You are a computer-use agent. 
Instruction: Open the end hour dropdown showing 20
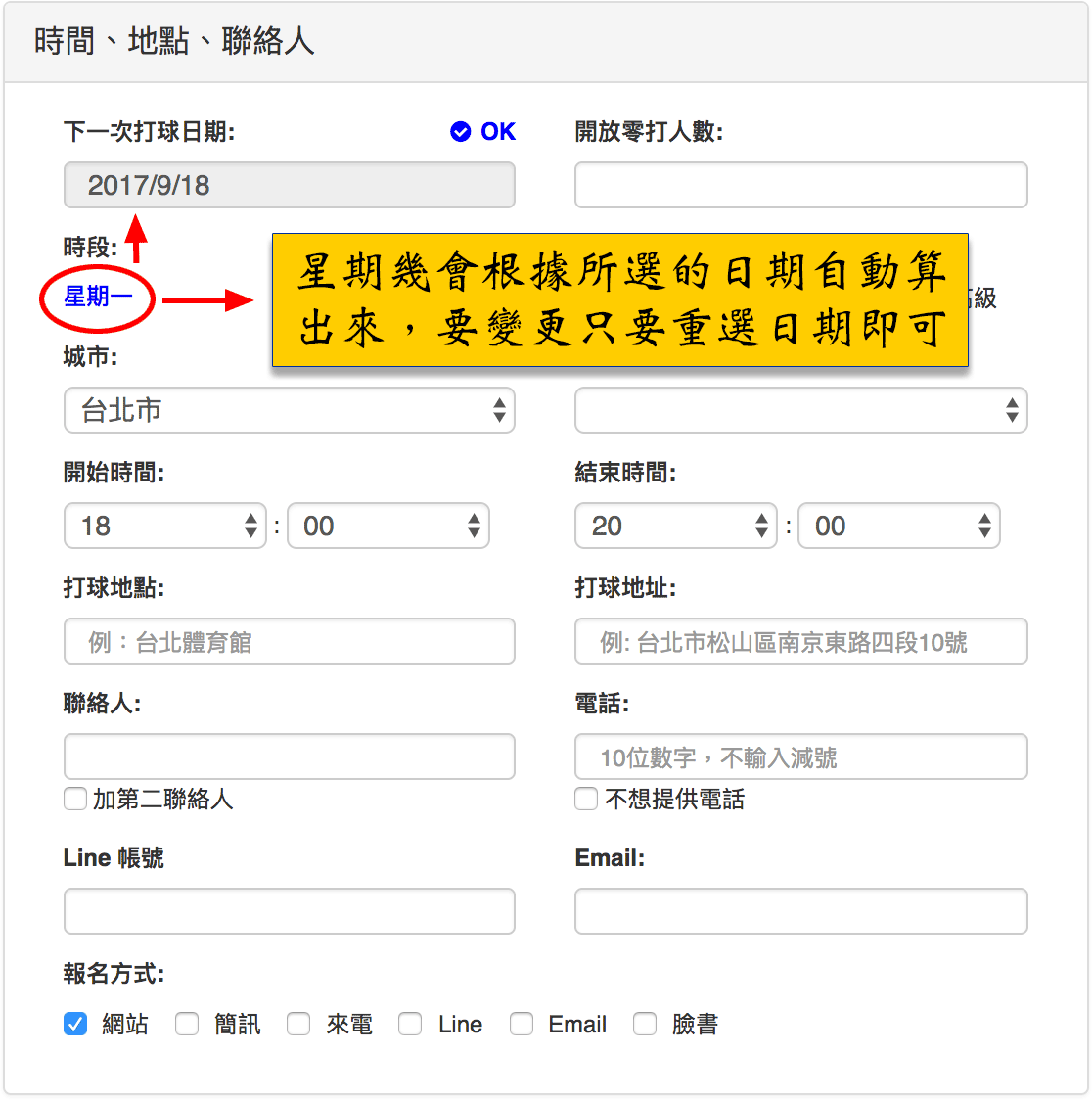[675, 527]
